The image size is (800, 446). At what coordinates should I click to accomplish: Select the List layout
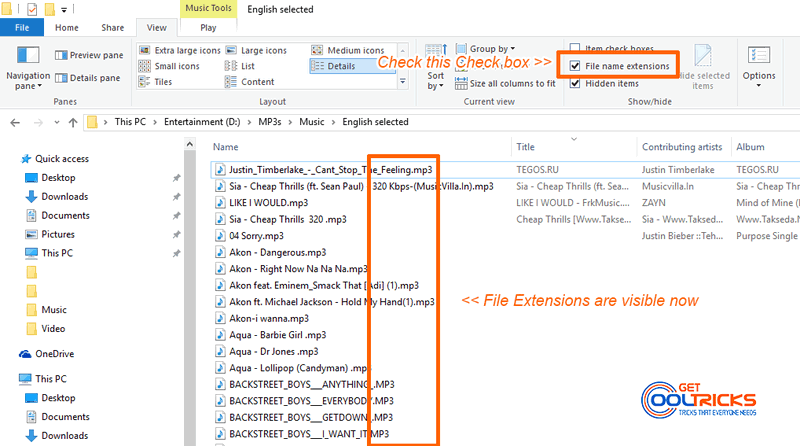(239, 66)
